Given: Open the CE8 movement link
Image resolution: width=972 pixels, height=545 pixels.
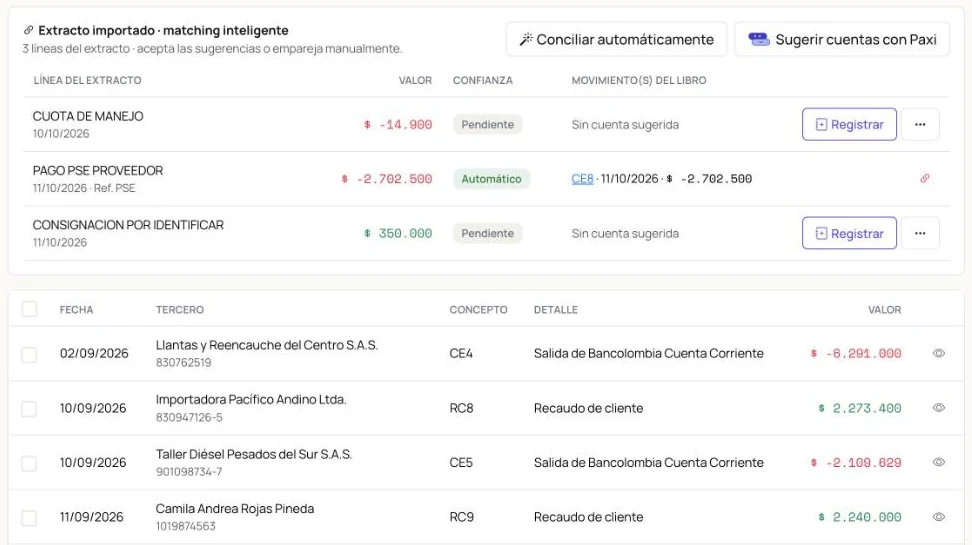Looking at the screenshot, I should (x=582, y=179).
